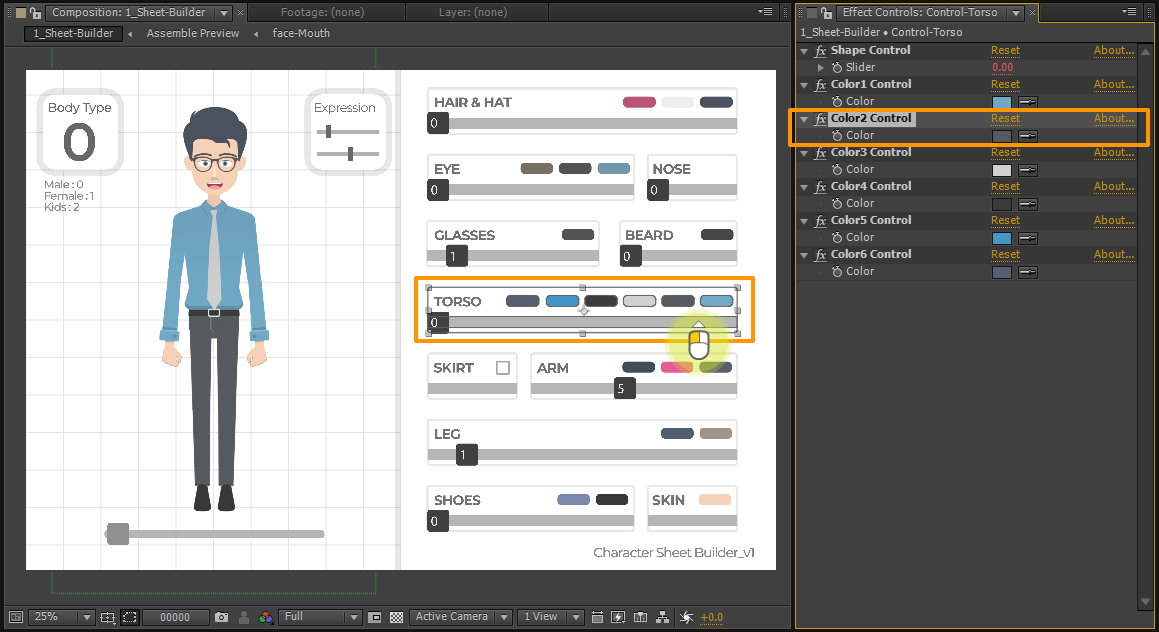Click the Reset Exposure aperture icon

click(686, 617)
